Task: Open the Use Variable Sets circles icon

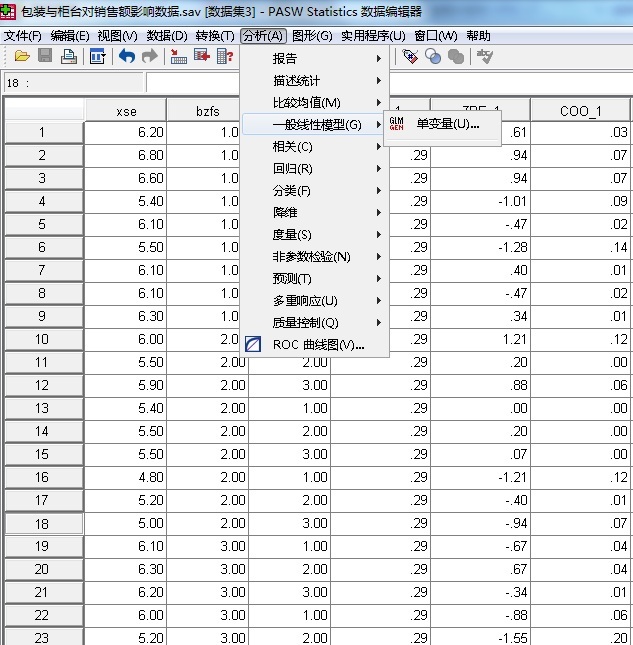Action: (x=433, y=56)
